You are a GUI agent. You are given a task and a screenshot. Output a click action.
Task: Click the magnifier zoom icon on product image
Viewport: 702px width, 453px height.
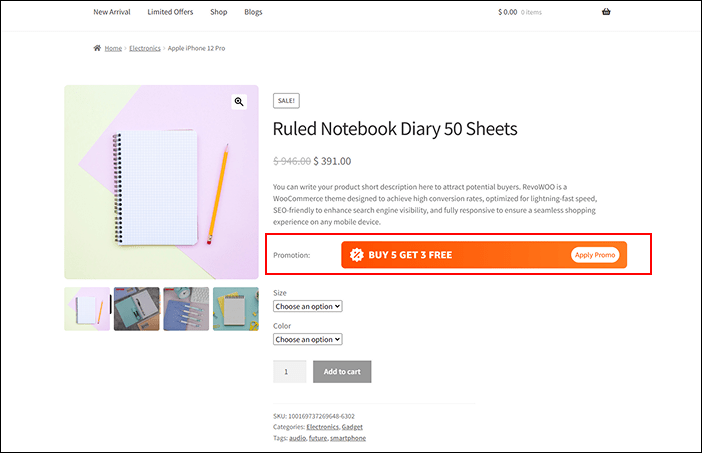239,102
